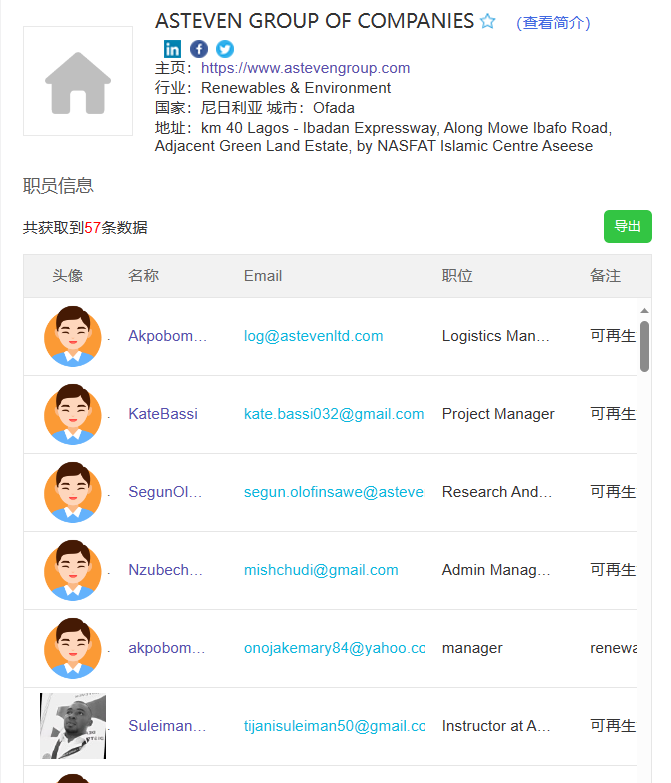671x783 pixels.
Task: Click the 查看简介 link
Action: pyautogui.click(x=553, y=22)
